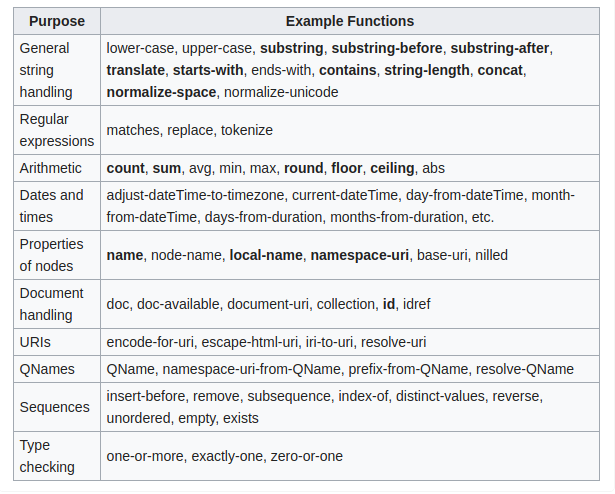Screen dimensions: 615x494
Task: Click the bold substring-before function
Action: [x=387, y=48]
